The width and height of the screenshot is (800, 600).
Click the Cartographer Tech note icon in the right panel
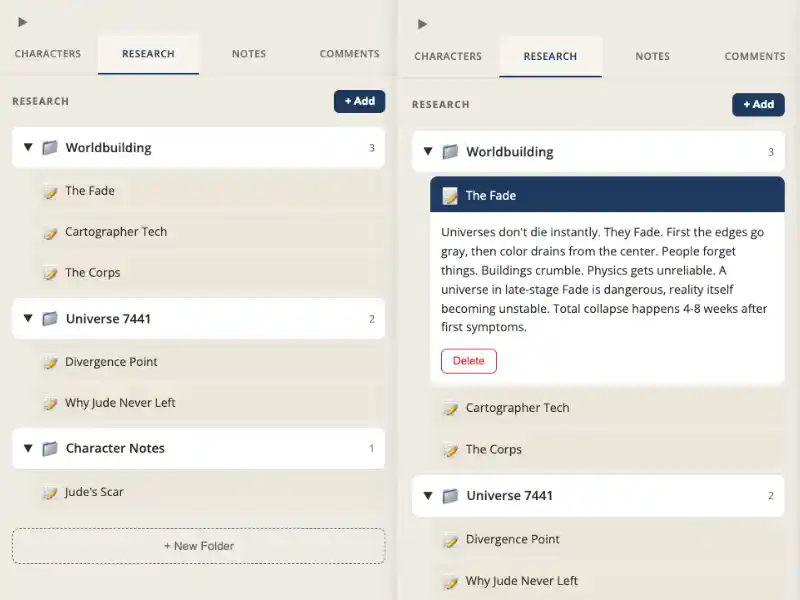point(450,408)
